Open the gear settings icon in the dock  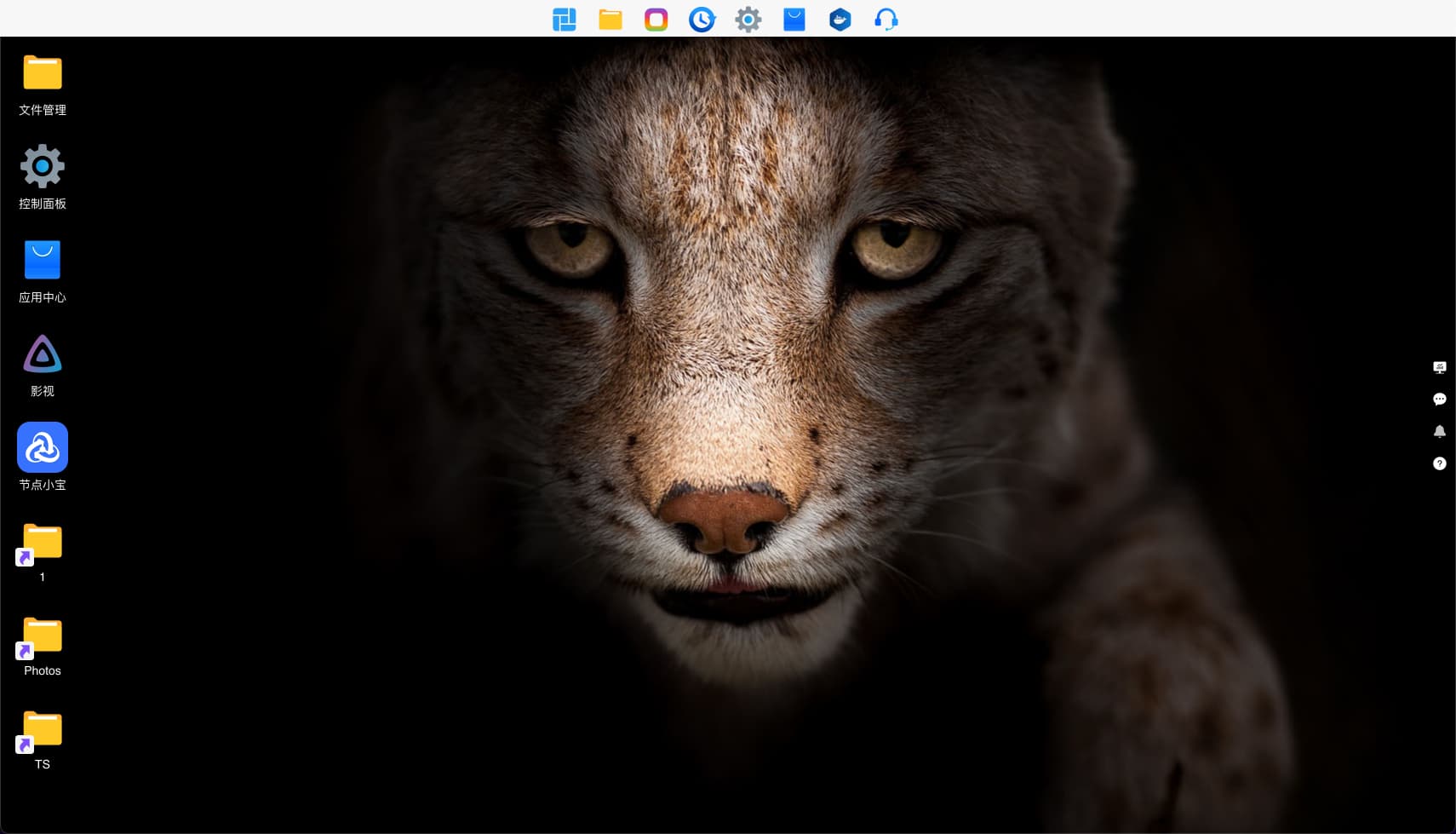coord(748,19)
